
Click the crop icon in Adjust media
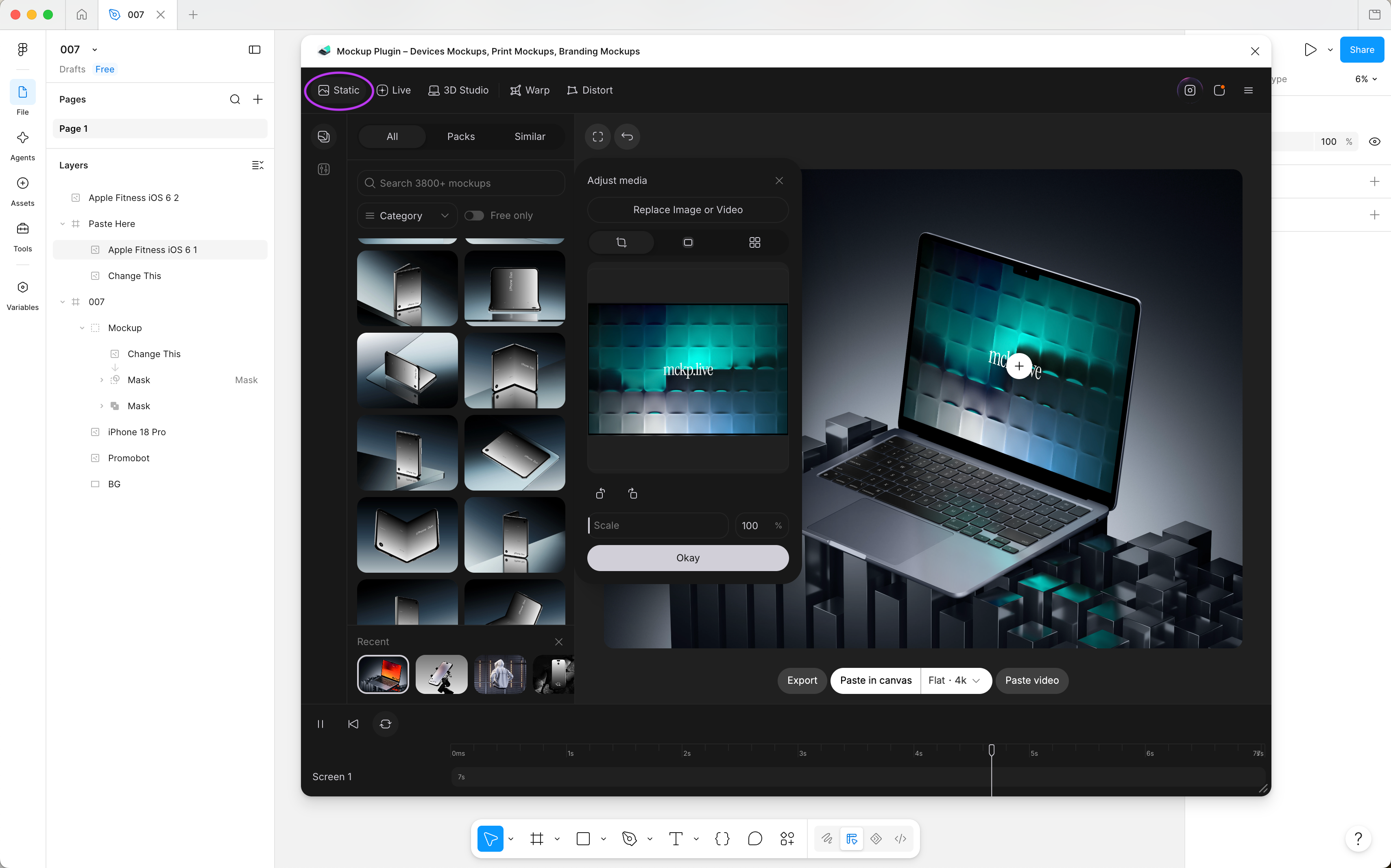[621, 242]
